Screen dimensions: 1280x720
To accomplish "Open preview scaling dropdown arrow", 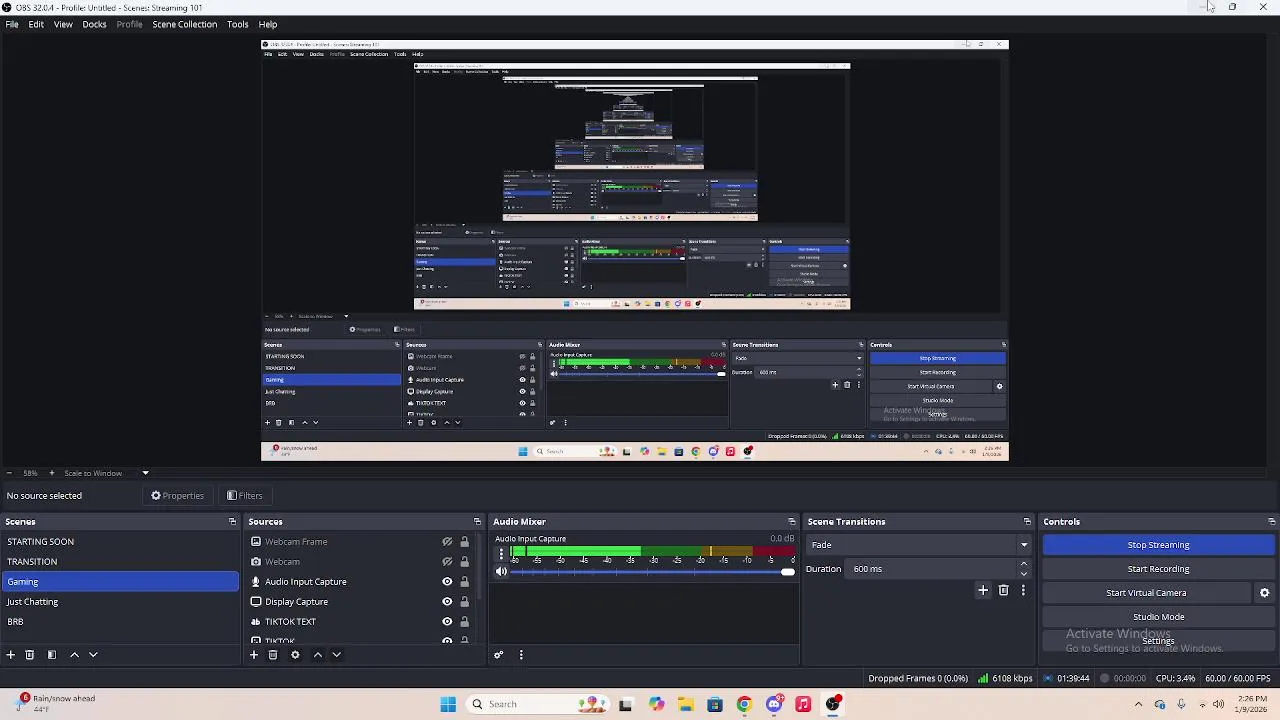I will tap(145, 473).
